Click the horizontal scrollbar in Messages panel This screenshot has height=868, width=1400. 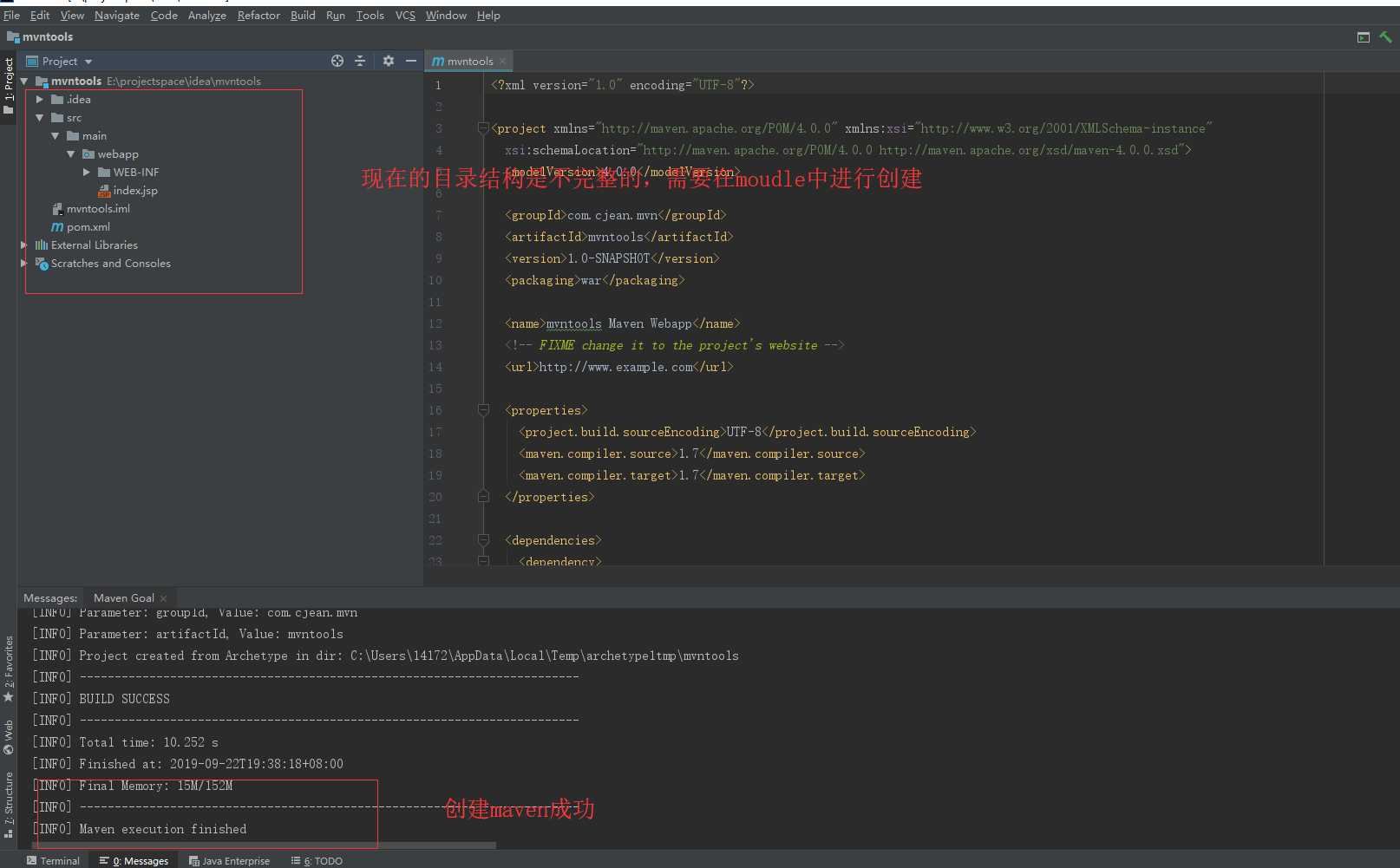[265, 845]
